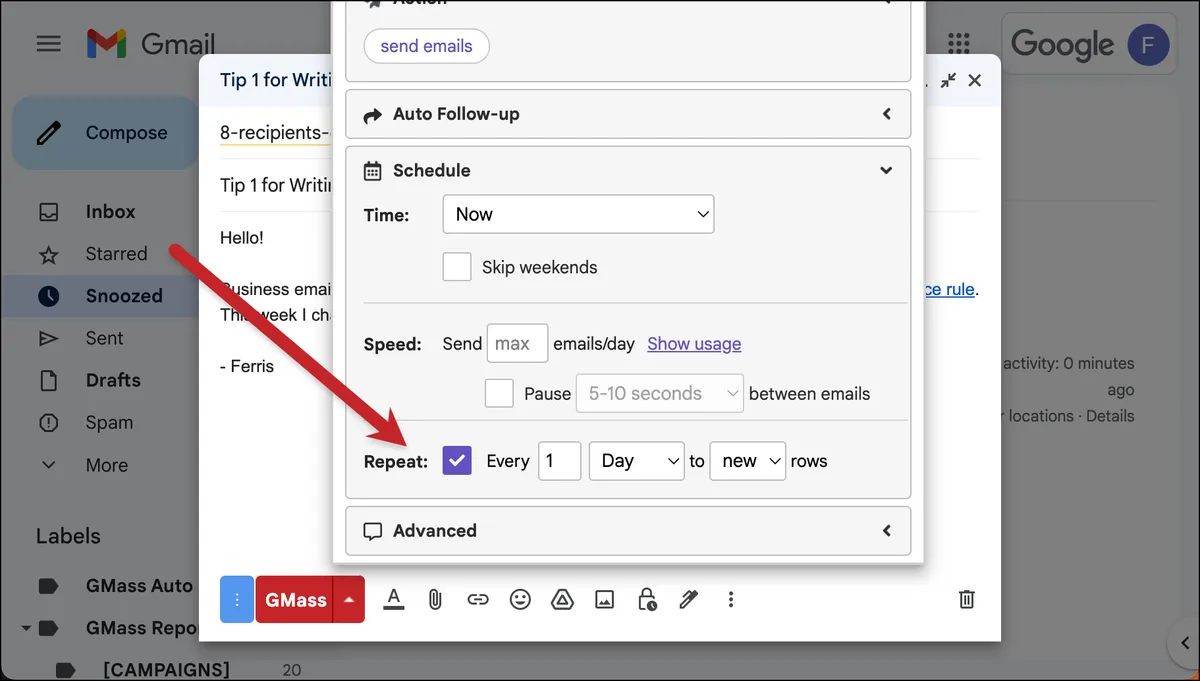Open the Starred folder
This screenshot has height=681, width=1200.
[116, 254]
